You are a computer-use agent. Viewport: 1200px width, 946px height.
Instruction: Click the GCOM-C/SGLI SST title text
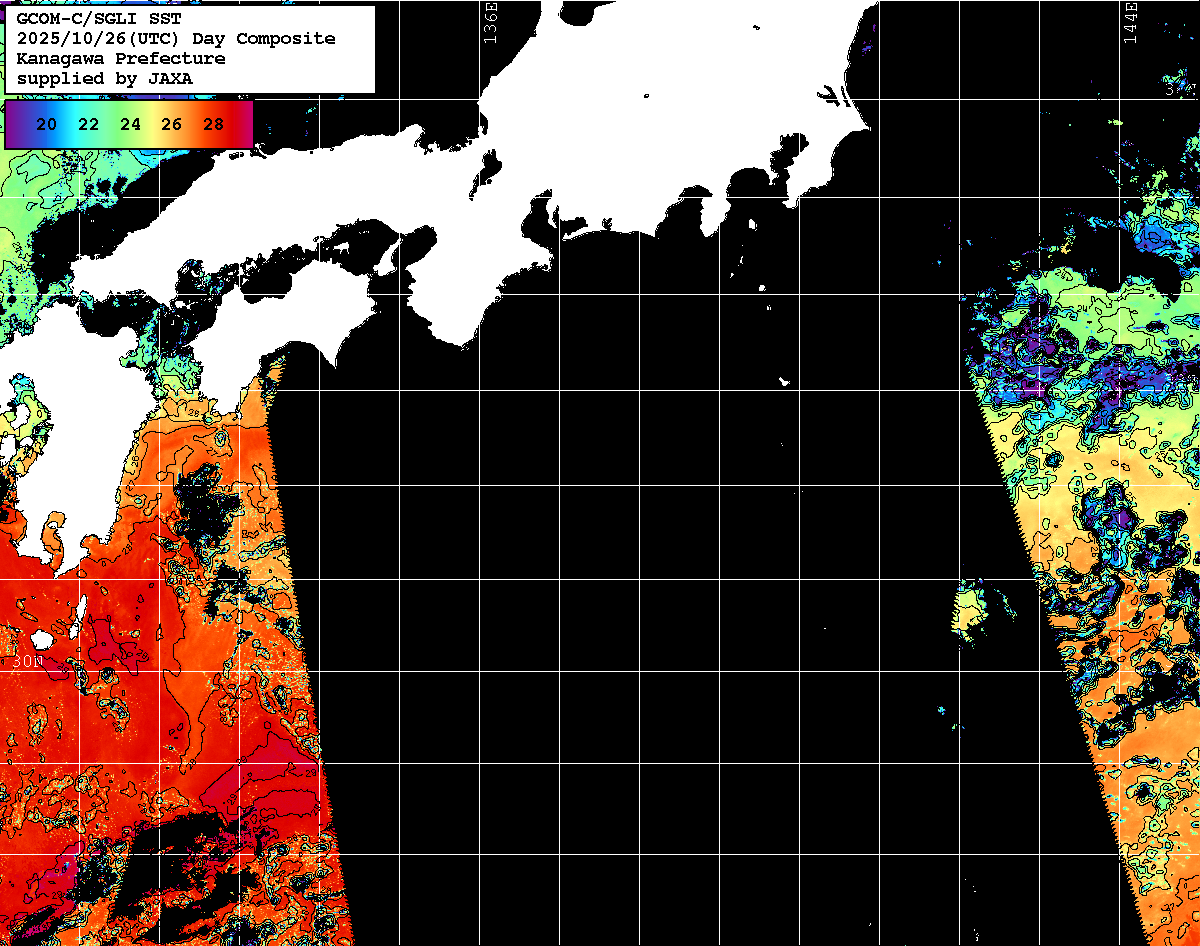pos(99,18)
